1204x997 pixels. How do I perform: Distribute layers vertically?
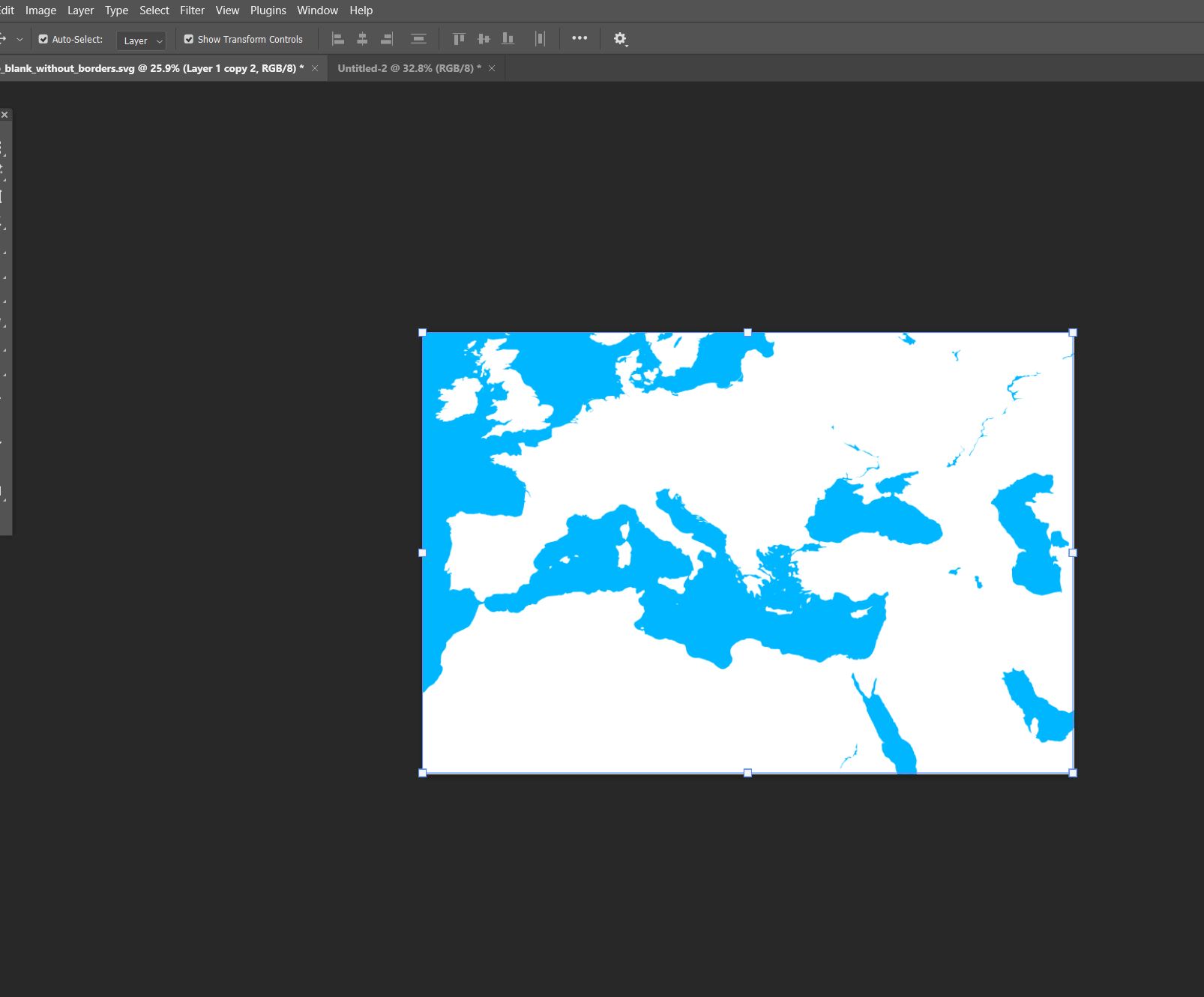tap(418, 39)
